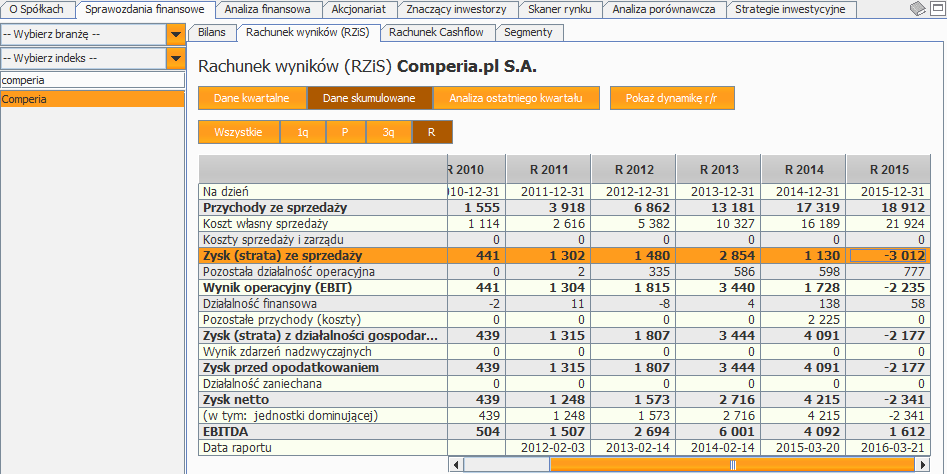Click 'Pokaż dynamikę r/r' button

click(x=672, y=98)
